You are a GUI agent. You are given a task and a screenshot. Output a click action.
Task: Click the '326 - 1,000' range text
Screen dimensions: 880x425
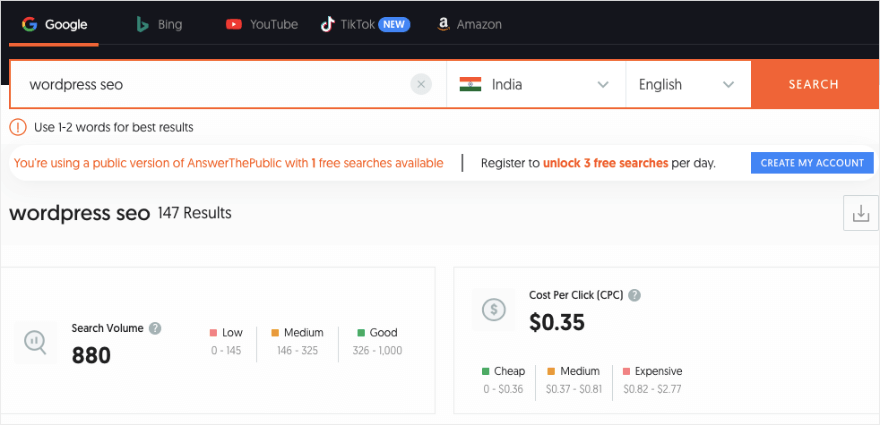(377, 351)
